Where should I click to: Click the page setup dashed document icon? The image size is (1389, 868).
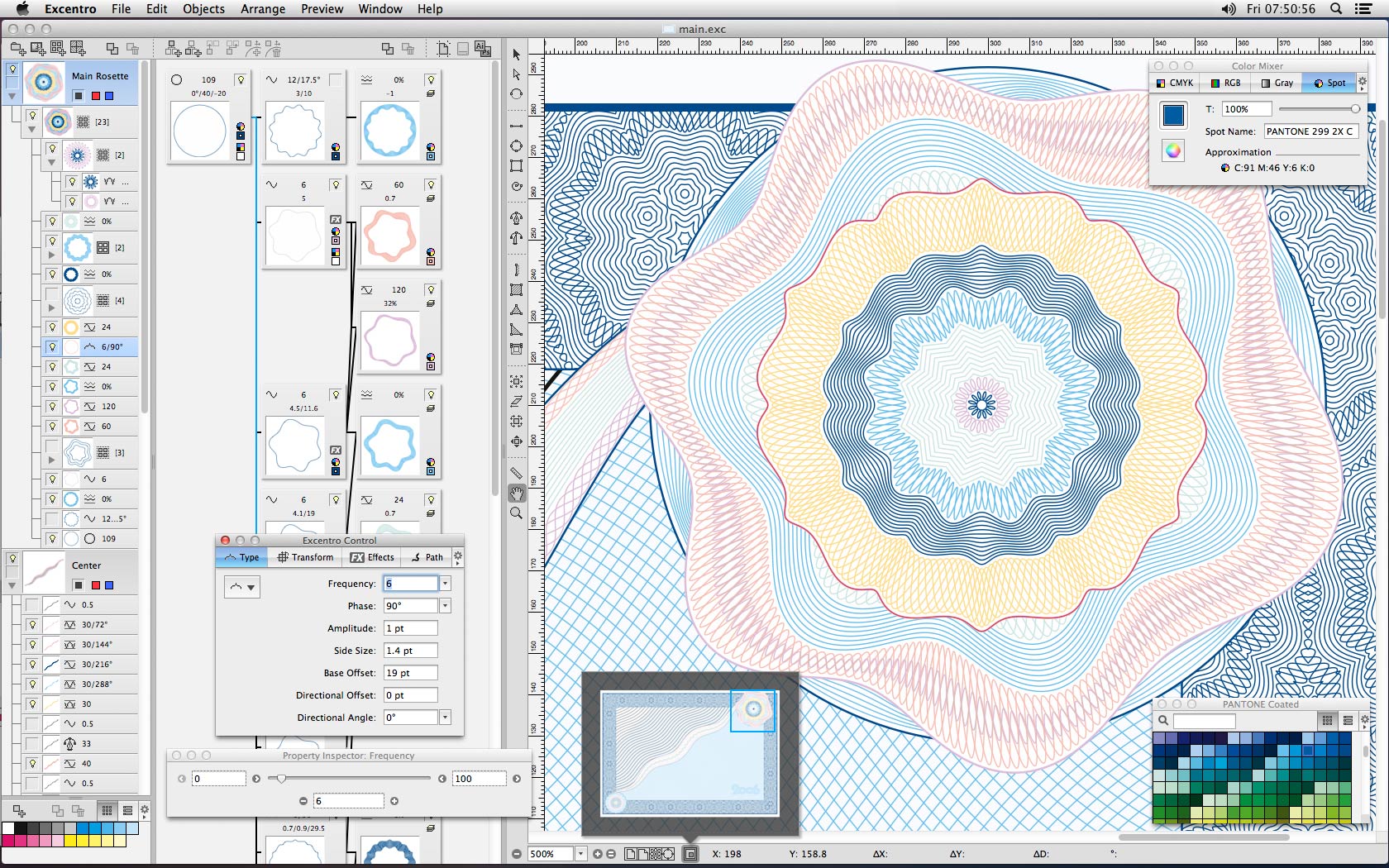(x=443, y=49)
